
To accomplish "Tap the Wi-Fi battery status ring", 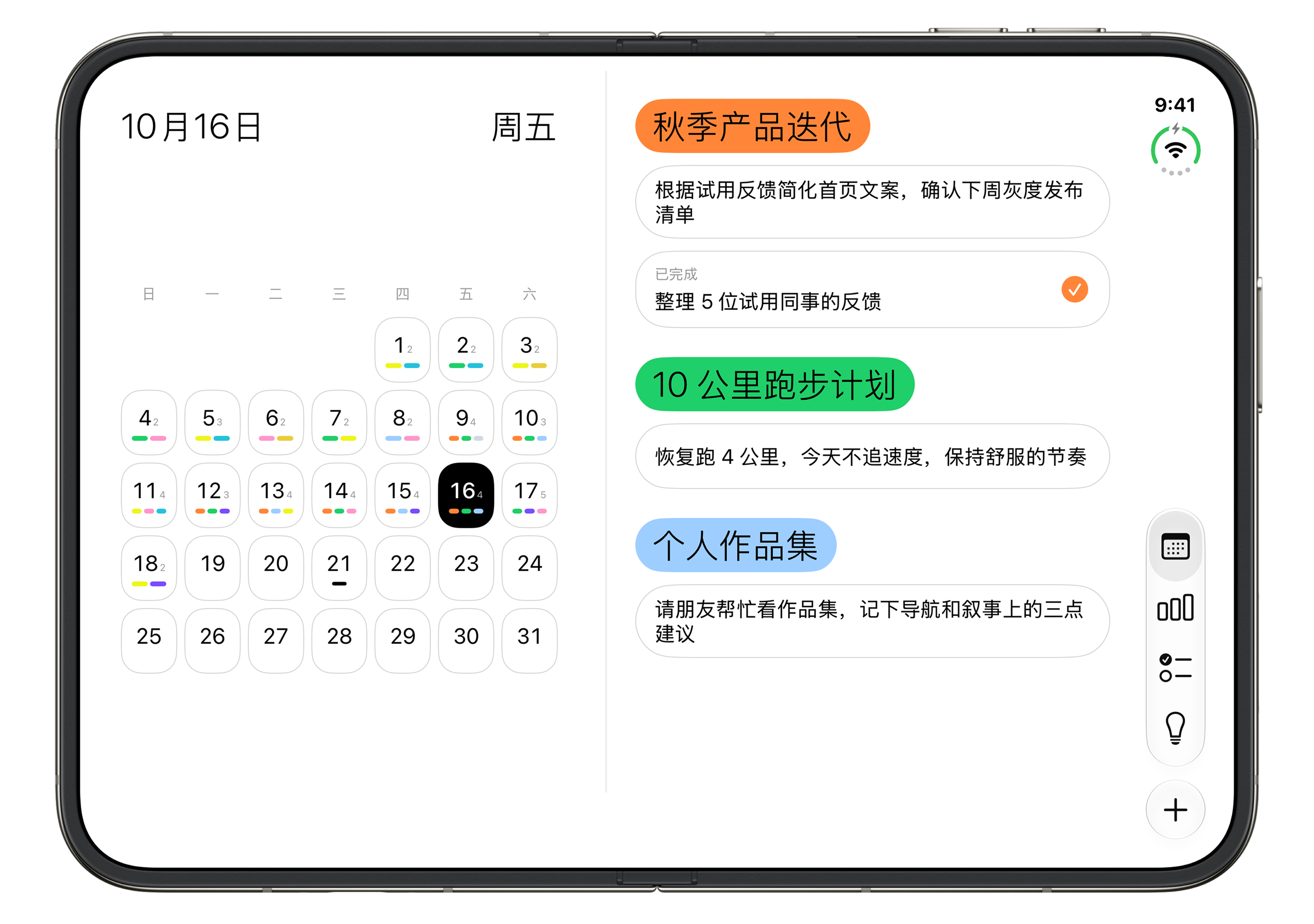I will (1175, 151).
